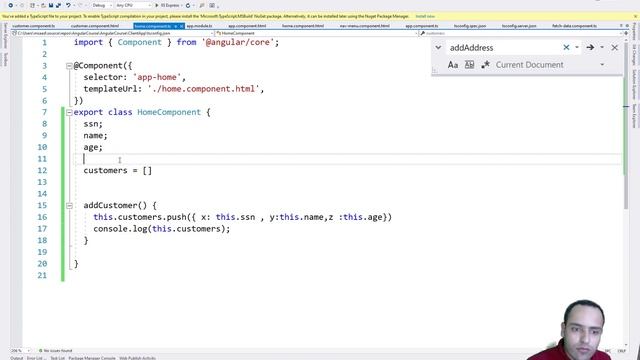The image size is (640, 360).
Task: Collapse the addCustomer method block
Action: (x=69, y=206)
